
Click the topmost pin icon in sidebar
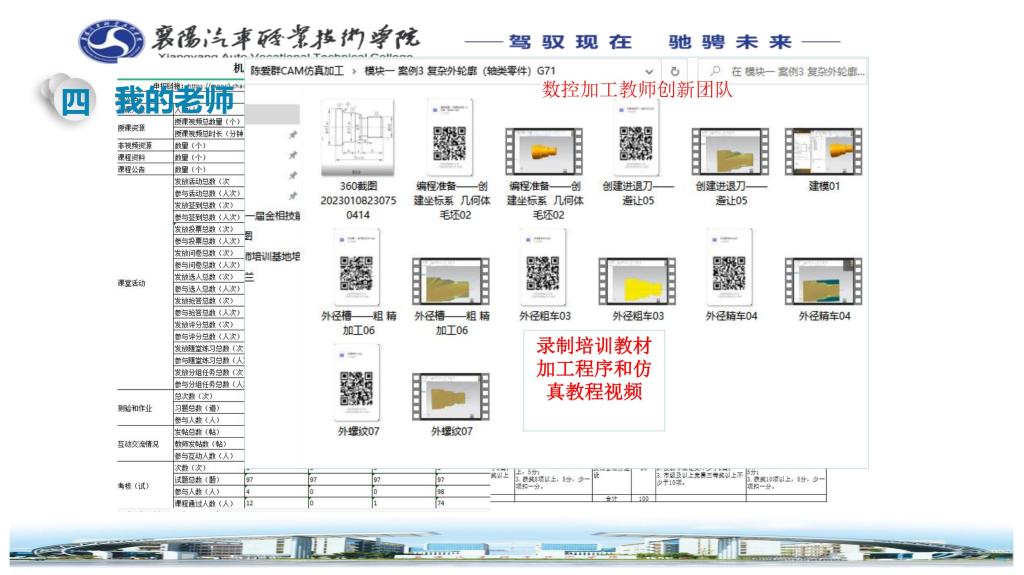(x=293, y=134)
